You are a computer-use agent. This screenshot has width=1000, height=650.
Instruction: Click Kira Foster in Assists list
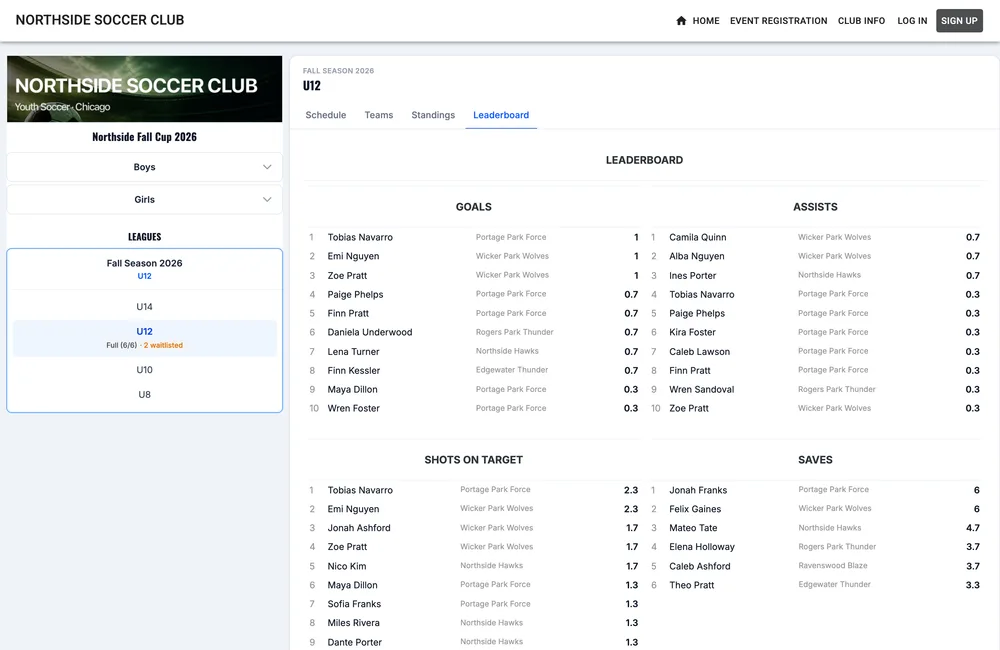coord(693,332)
